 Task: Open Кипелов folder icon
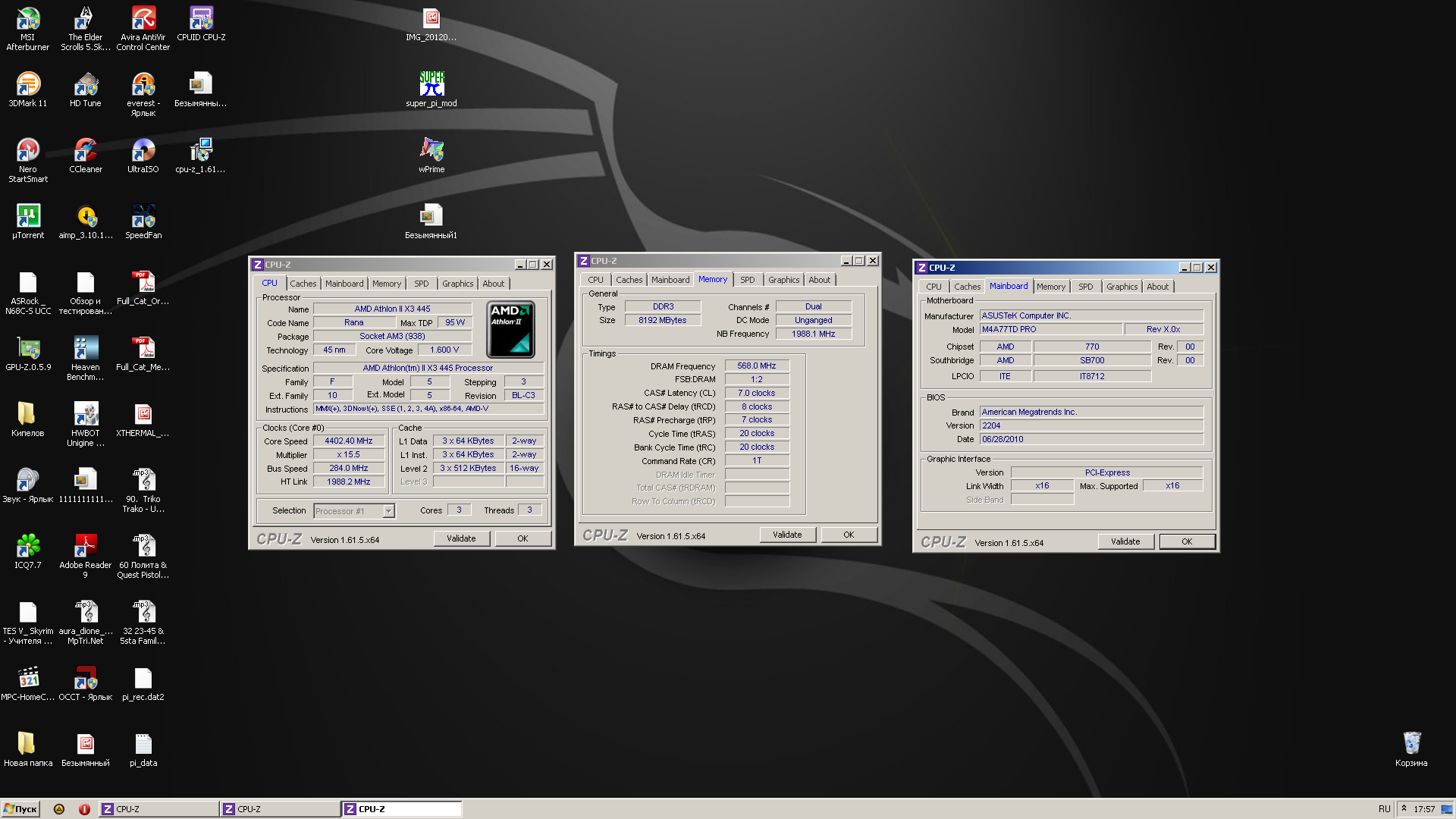tap(28, 419)
